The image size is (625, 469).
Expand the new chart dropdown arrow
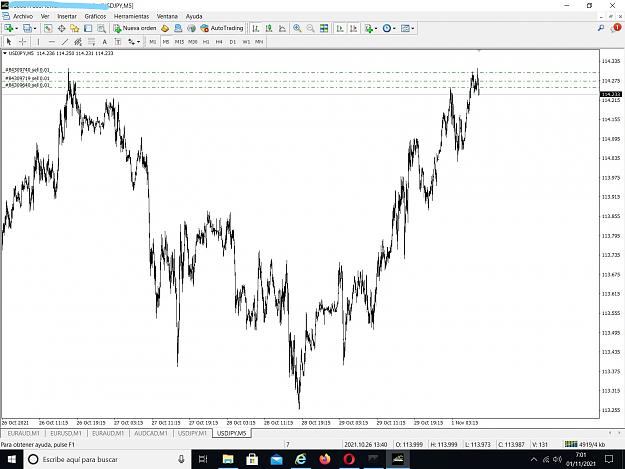click(x=16, y=28)
